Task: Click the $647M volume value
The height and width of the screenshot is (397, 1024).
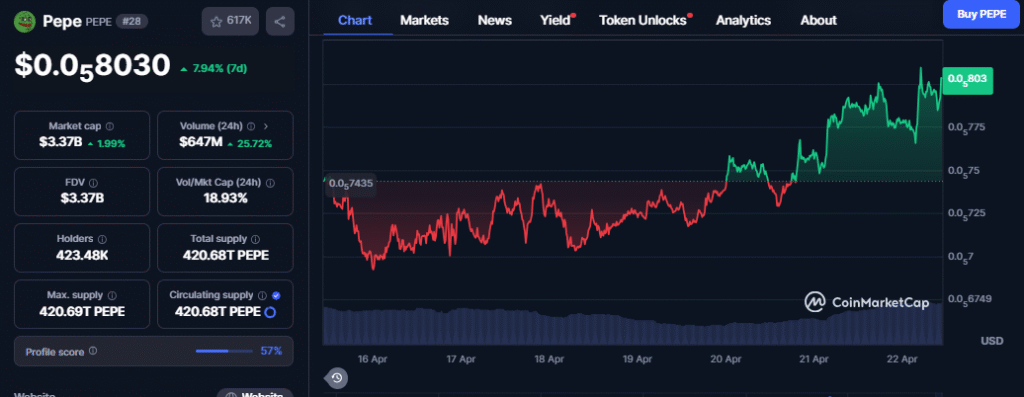Action: pos(200,143)
